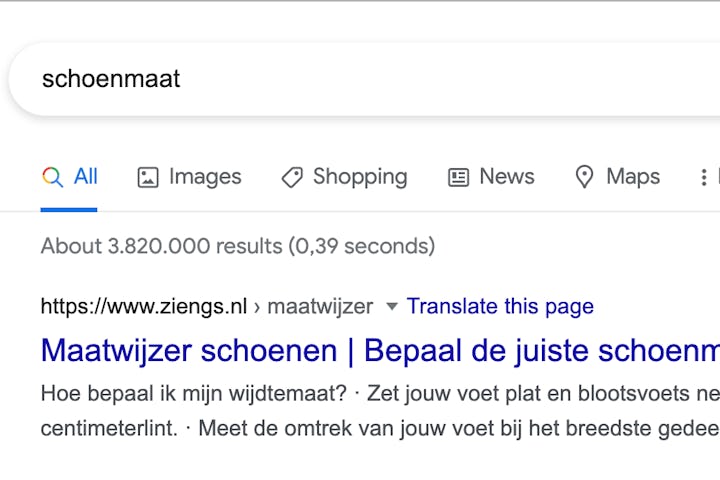Click snippet line starting with centimeterlint
The image size is (720, 480).
pos(380,429)
